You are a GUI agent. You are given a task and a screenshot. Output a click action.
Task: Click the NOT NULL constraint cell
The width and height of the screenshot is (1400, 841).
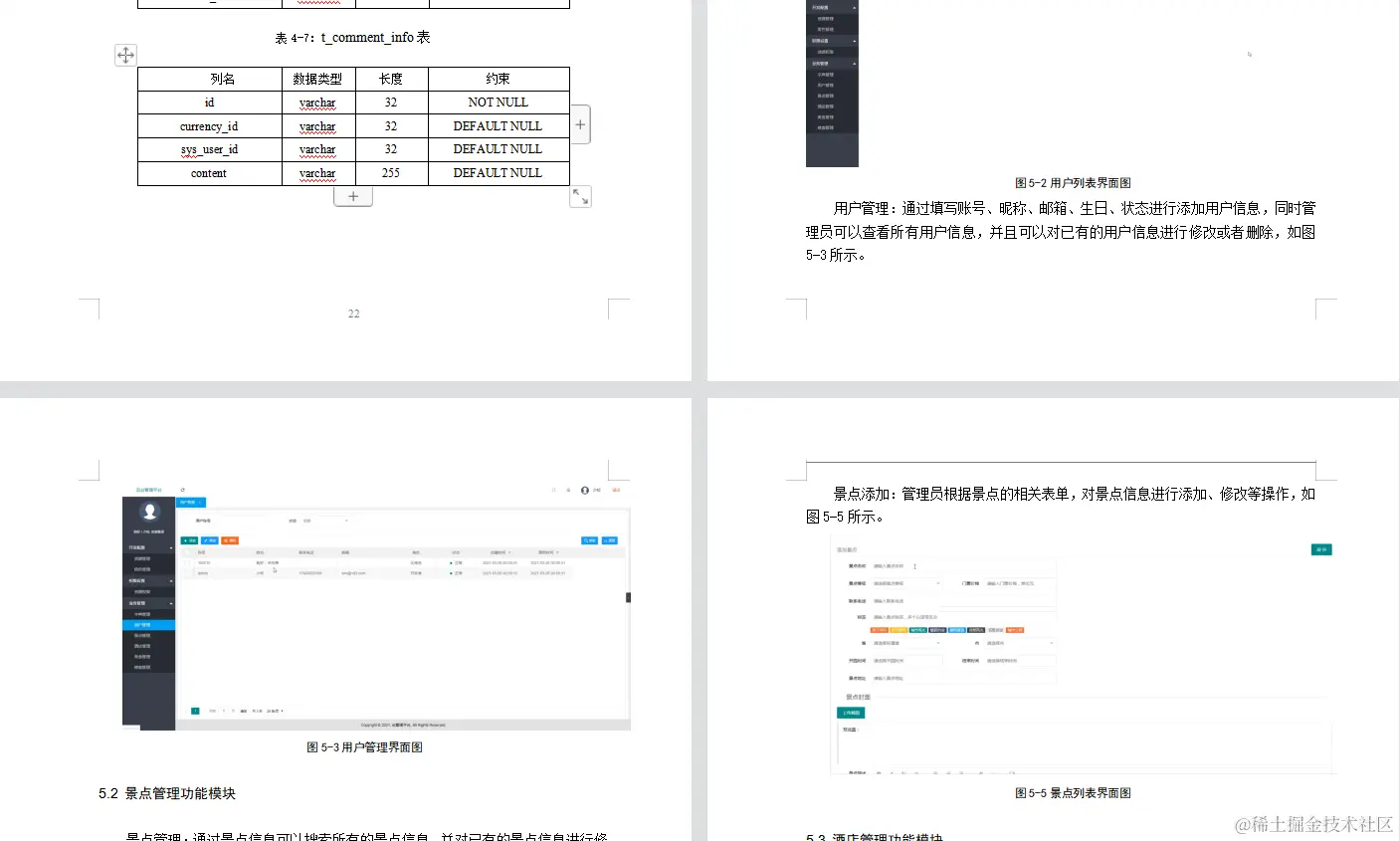499,103
